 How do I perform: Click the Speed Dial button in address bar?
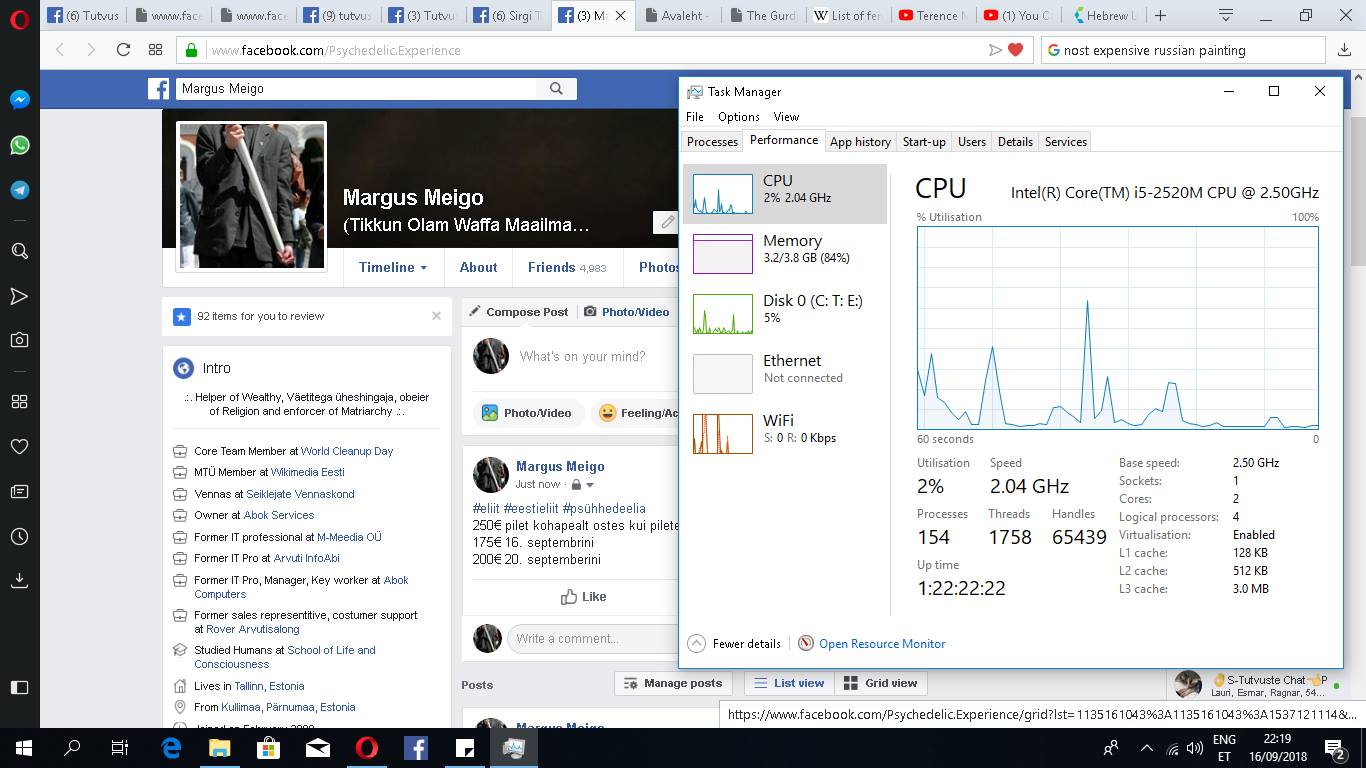155,50
